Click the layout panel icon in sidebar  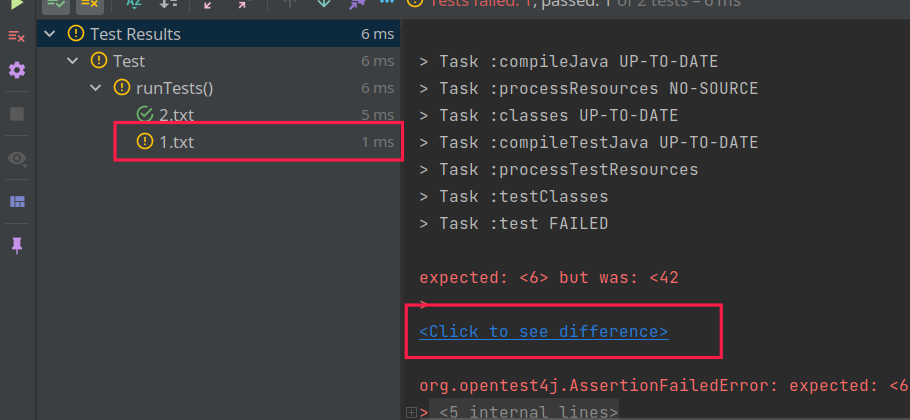coord(17,202)
